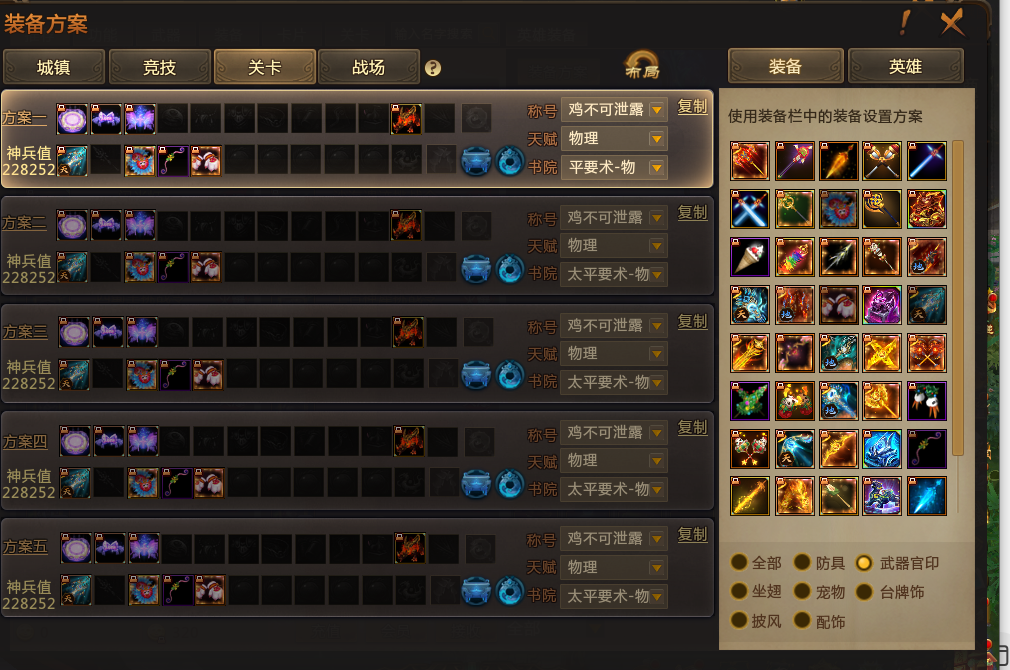The width and height of the screenshot is (1010, 670).
Task: Open the 英雄 panel button
Action: tap(906, 66)
